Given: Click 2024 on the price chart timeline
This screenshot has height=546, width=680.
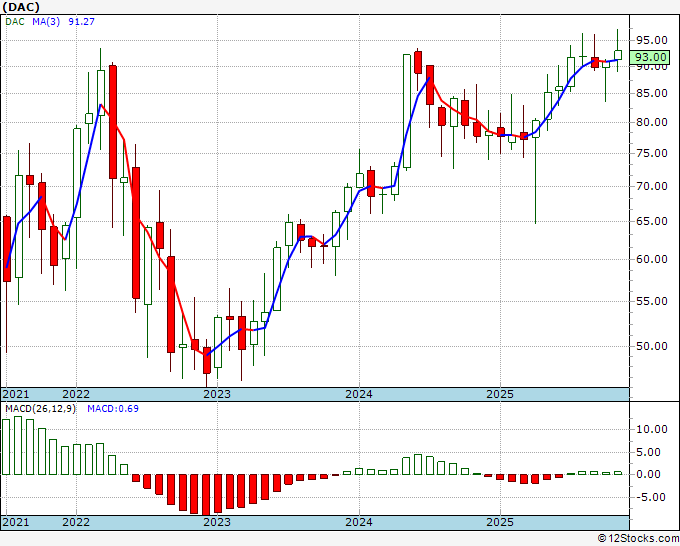Looking at the screenshot, I should pyautogui.click(x=359, y=394).
